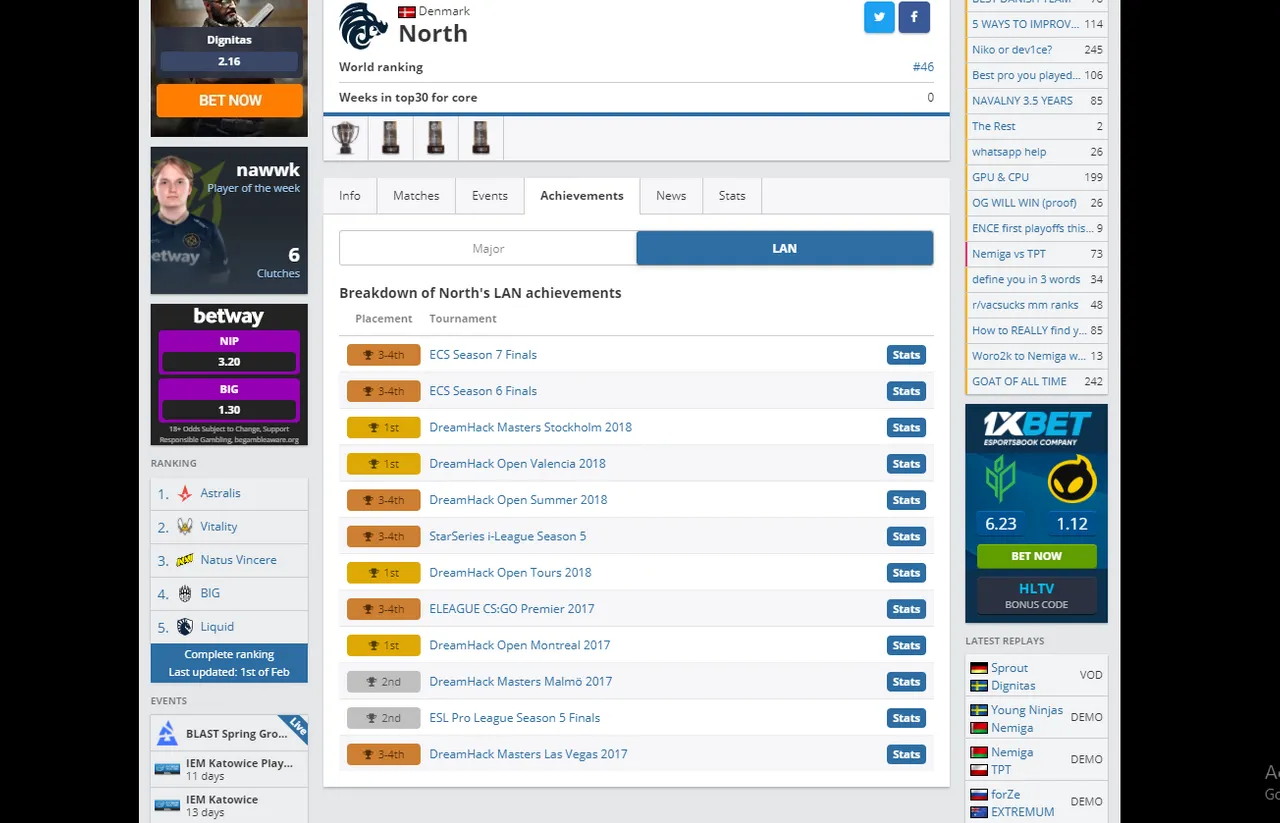Open Nemiga vs TPT demo replay
1280x823 pixels.
coord(1037,760)
